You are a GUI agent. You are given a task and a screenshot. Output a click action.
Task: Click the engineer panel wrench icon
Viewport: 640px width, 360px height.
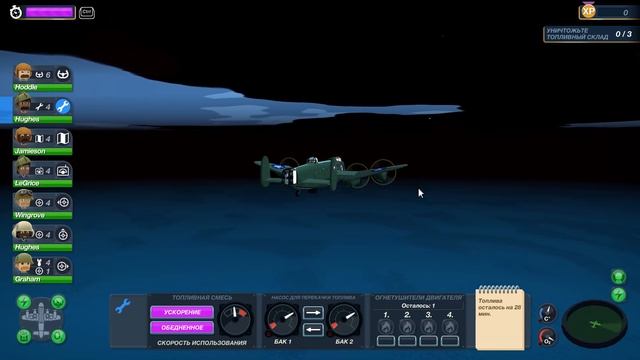(x=123, y=306)
